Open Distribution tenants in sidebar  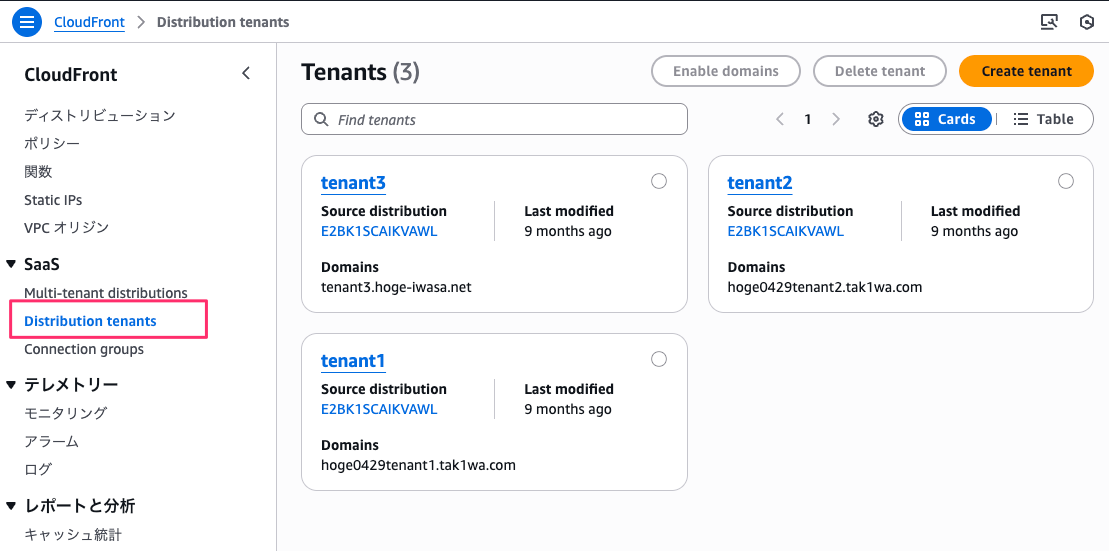point(91,320)
